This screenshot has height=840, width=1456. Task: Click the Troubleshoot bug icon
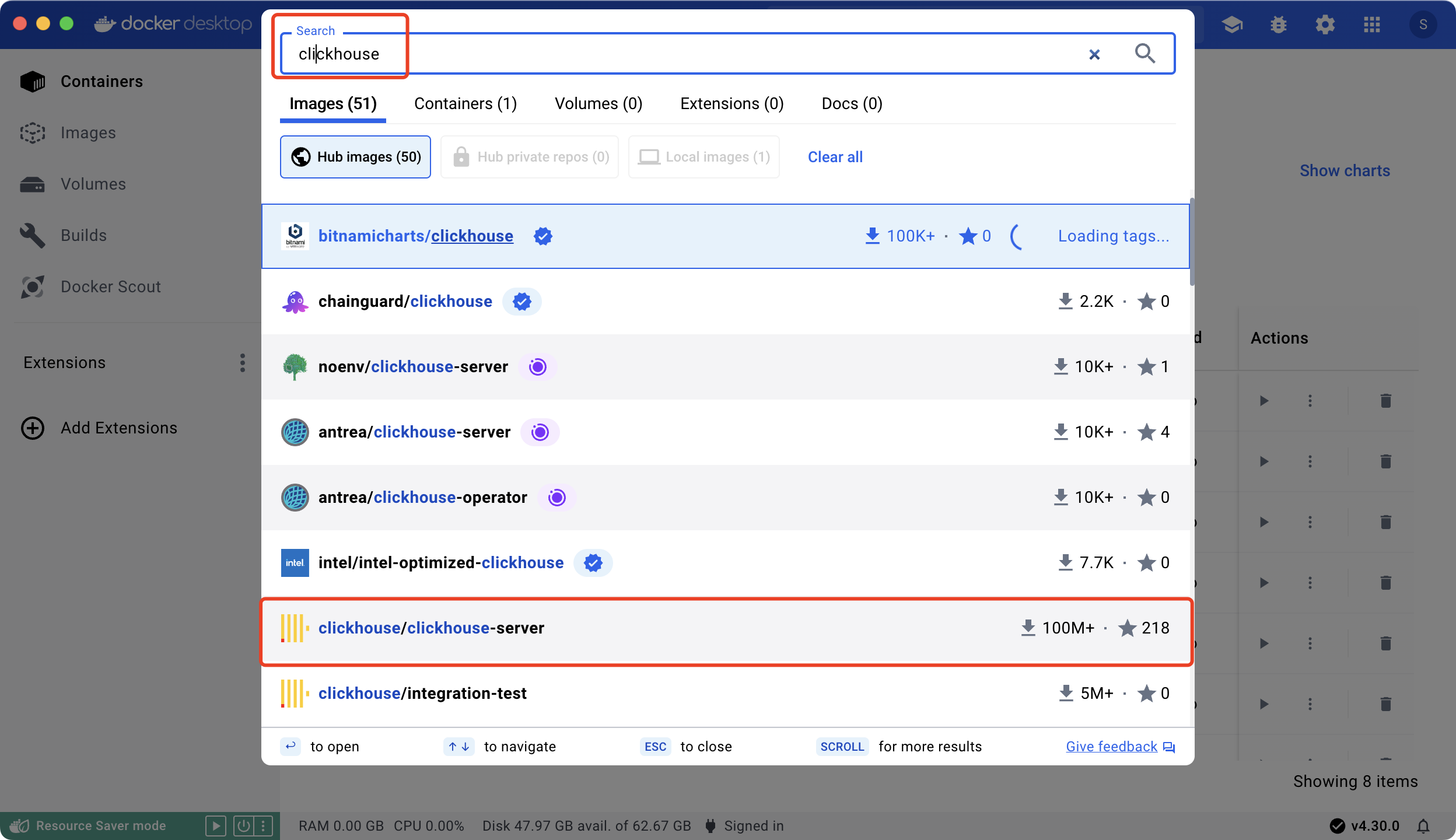(1278, 24)
